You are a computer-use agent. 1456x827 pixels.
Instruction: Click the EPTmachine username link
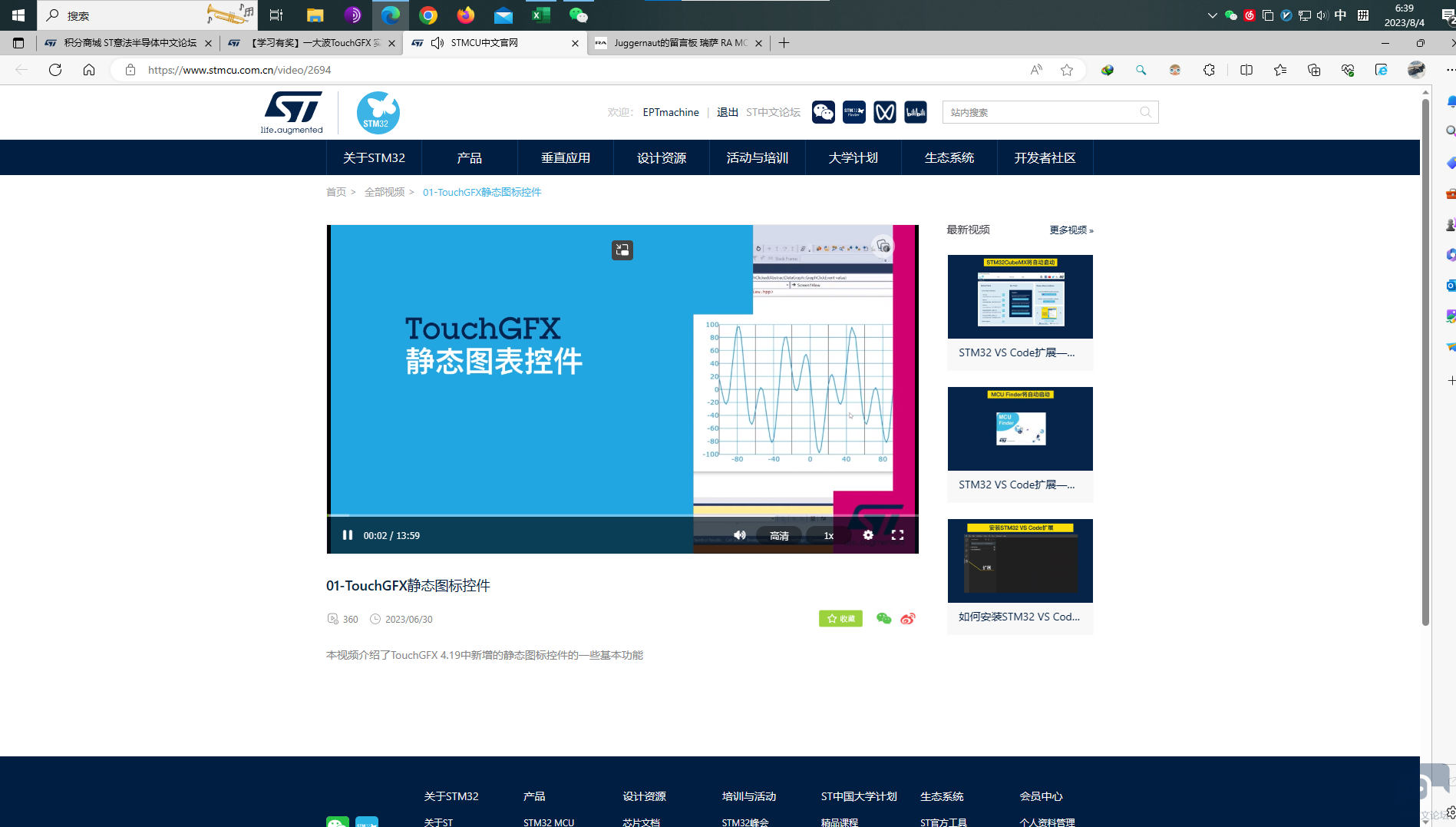point(671,112)
